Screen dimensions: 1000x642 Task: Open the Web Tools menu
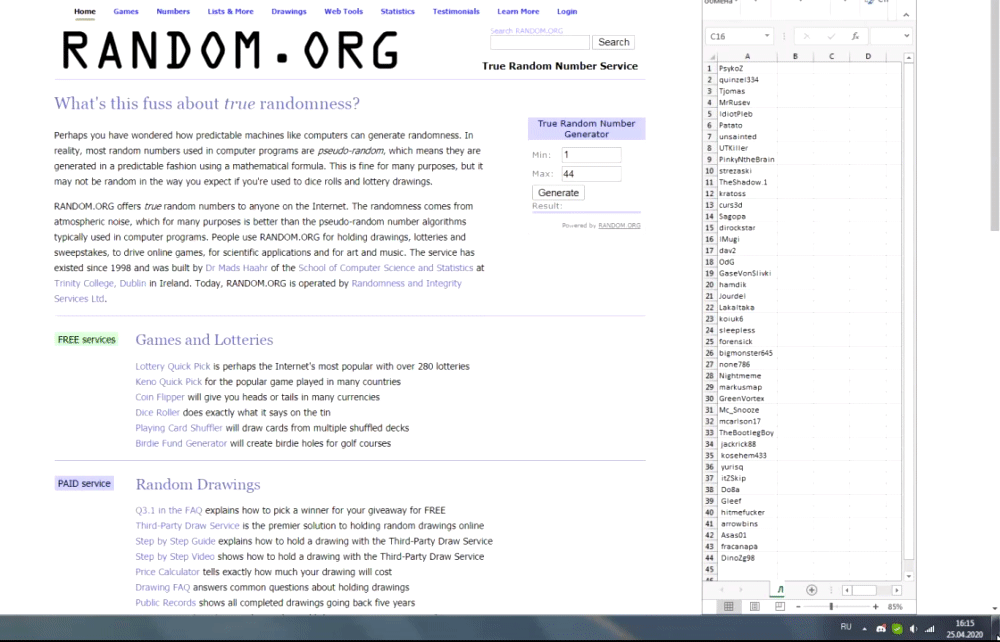click(343, 11)
